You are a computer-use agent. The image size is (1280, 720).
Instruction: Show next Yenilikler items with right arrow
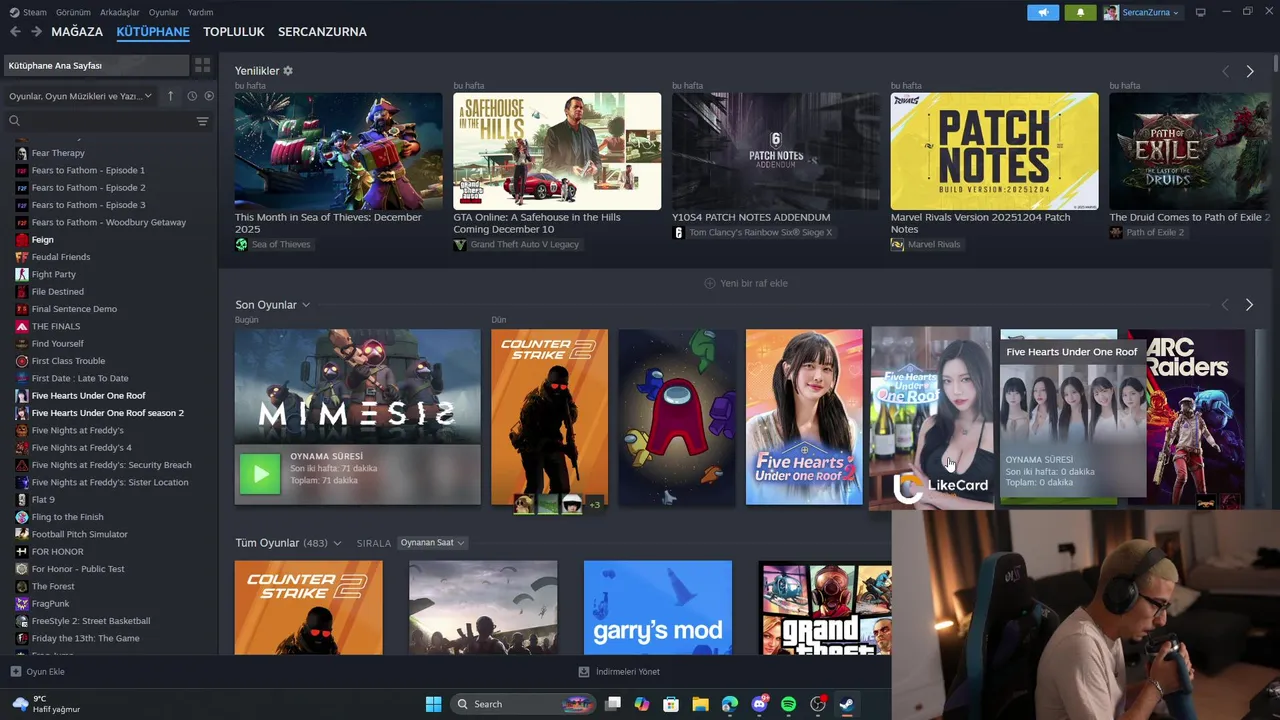click(1249, 71)
